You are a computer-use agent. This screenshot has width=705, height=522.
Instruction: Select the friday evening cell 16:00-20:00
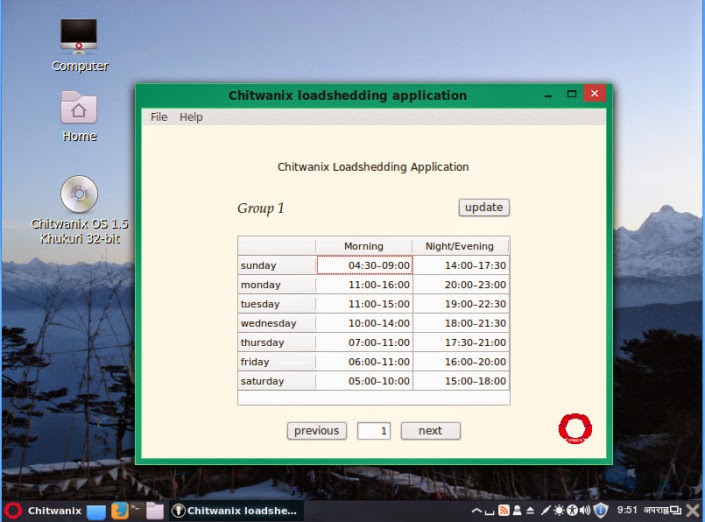point(461,362)
